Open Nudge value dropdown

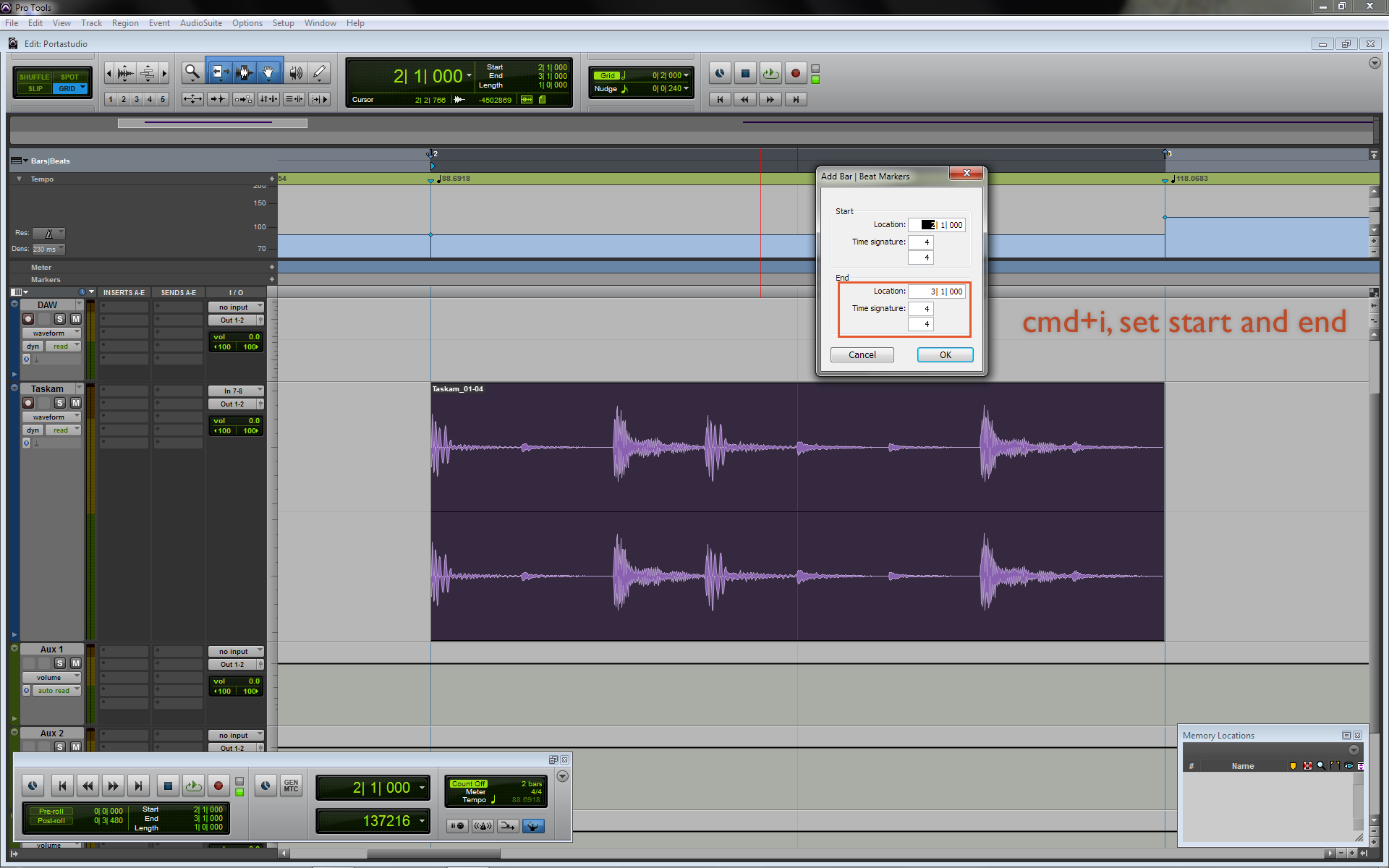(686, 88)
